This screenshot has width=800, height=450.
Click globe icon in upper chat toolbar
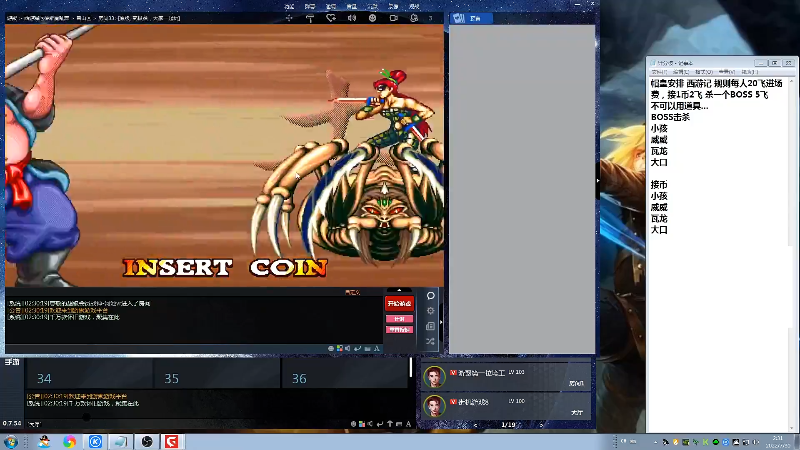pos(331,348)
